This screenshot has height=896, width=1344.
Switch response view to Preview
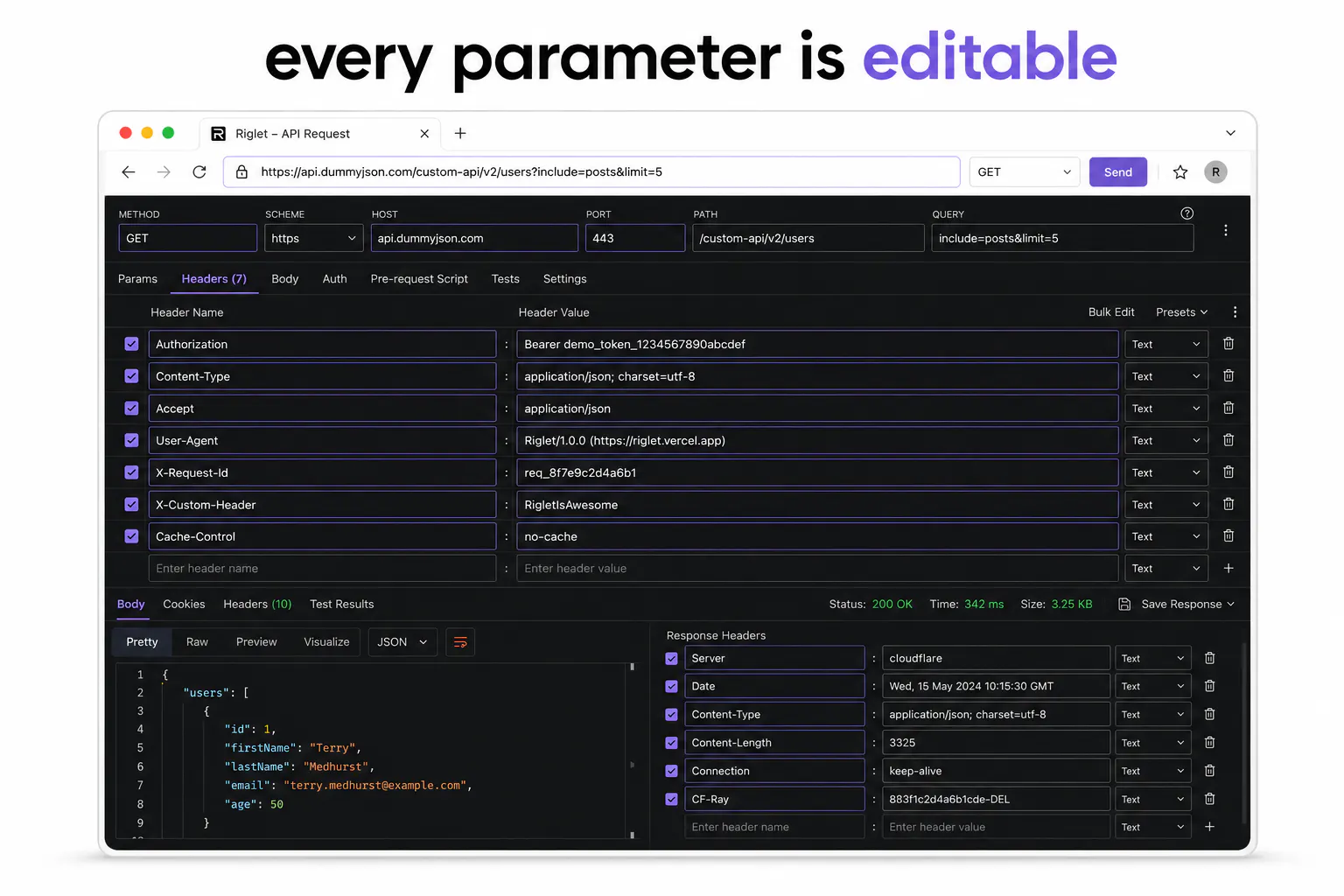click(256, 642)
